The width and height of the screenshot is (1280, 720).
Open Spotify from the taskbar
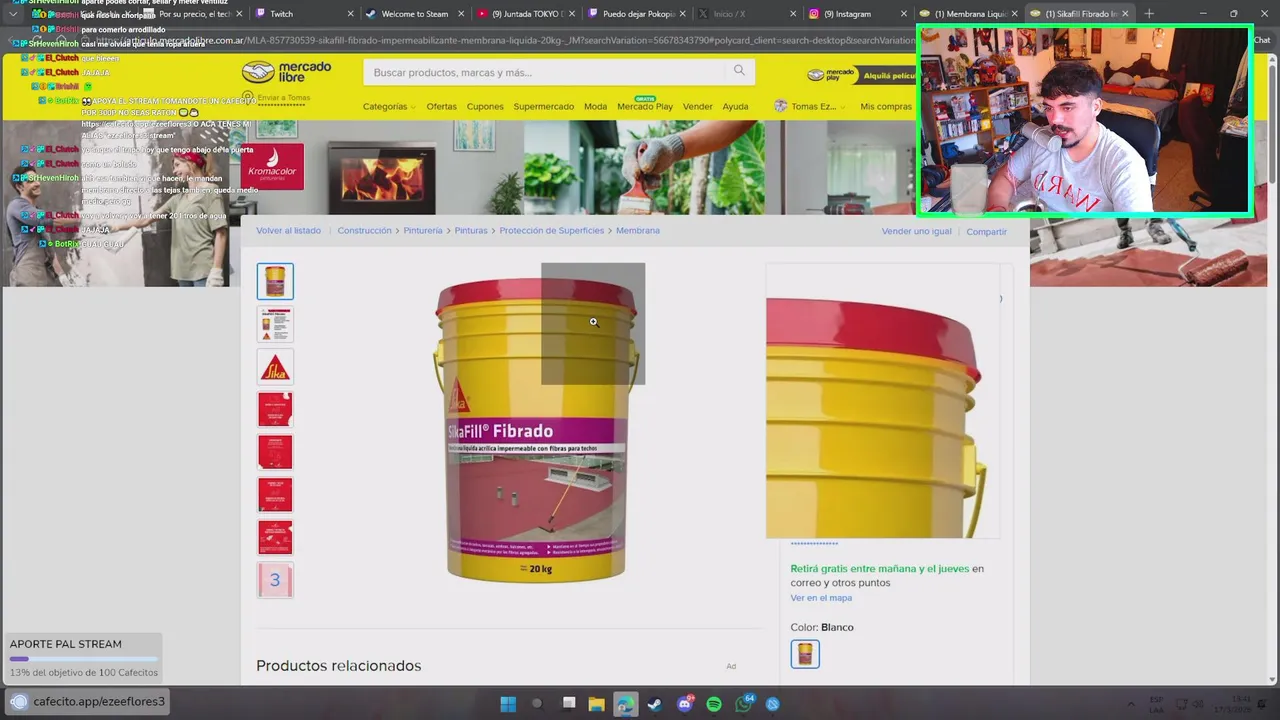[x=714, y=704]
